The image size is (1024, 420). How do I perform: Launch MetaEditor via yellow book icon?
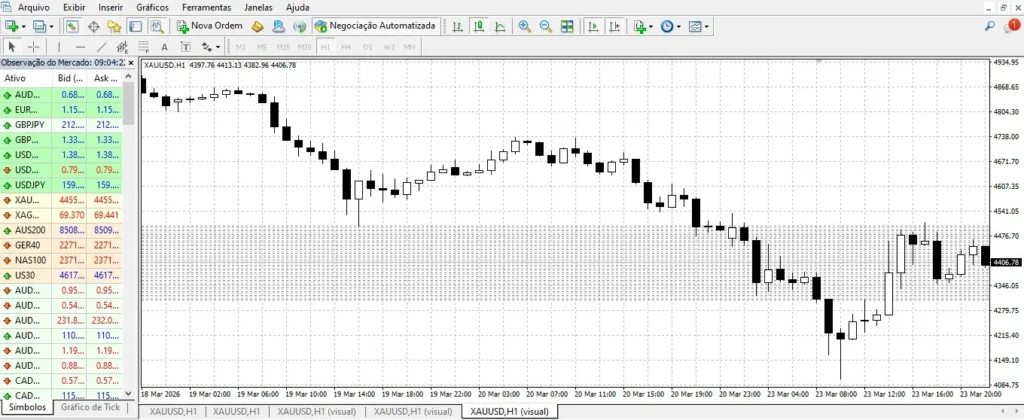(258, 26)
